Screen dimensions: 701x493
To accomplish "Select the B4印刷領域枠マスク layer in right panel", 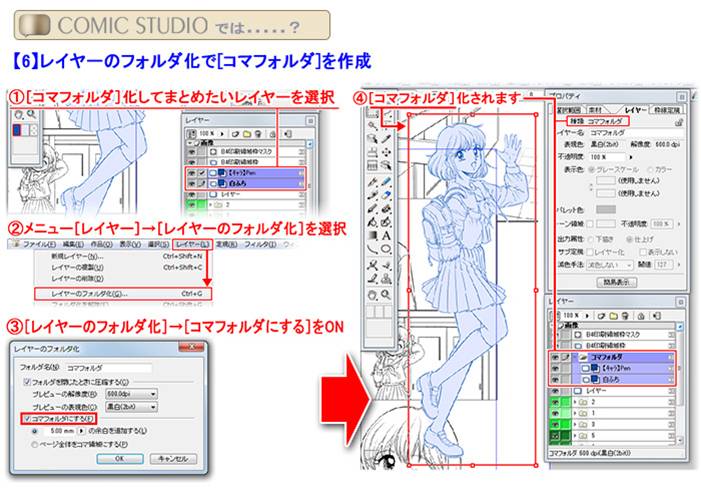I will click(612, 334).
